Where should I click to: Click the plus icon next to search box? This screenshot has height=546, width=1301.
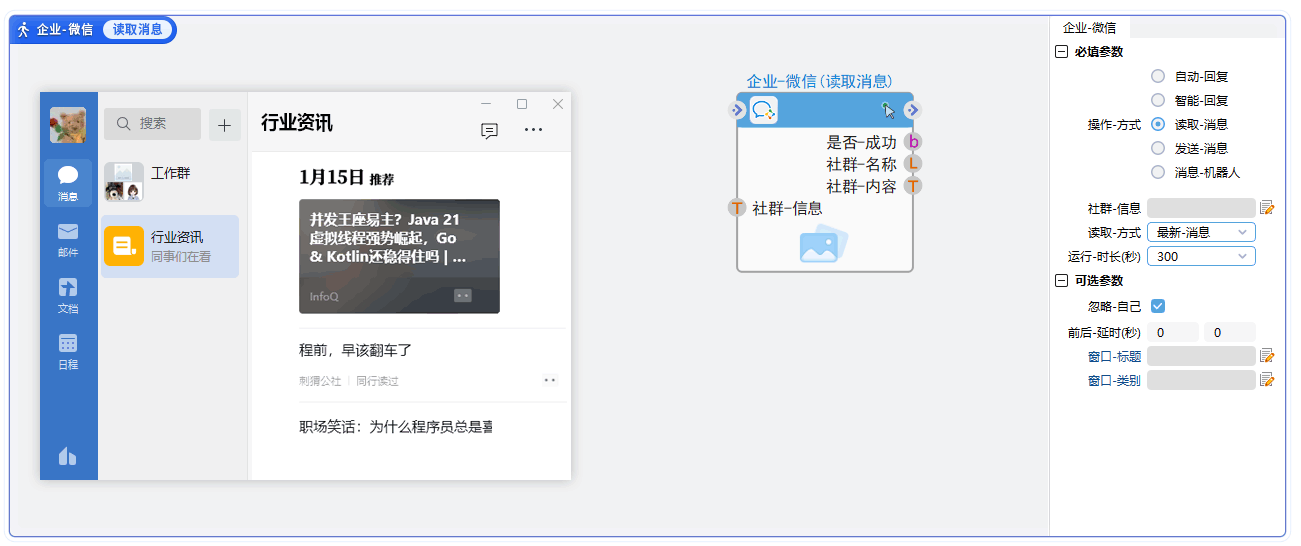coord(224,125)
